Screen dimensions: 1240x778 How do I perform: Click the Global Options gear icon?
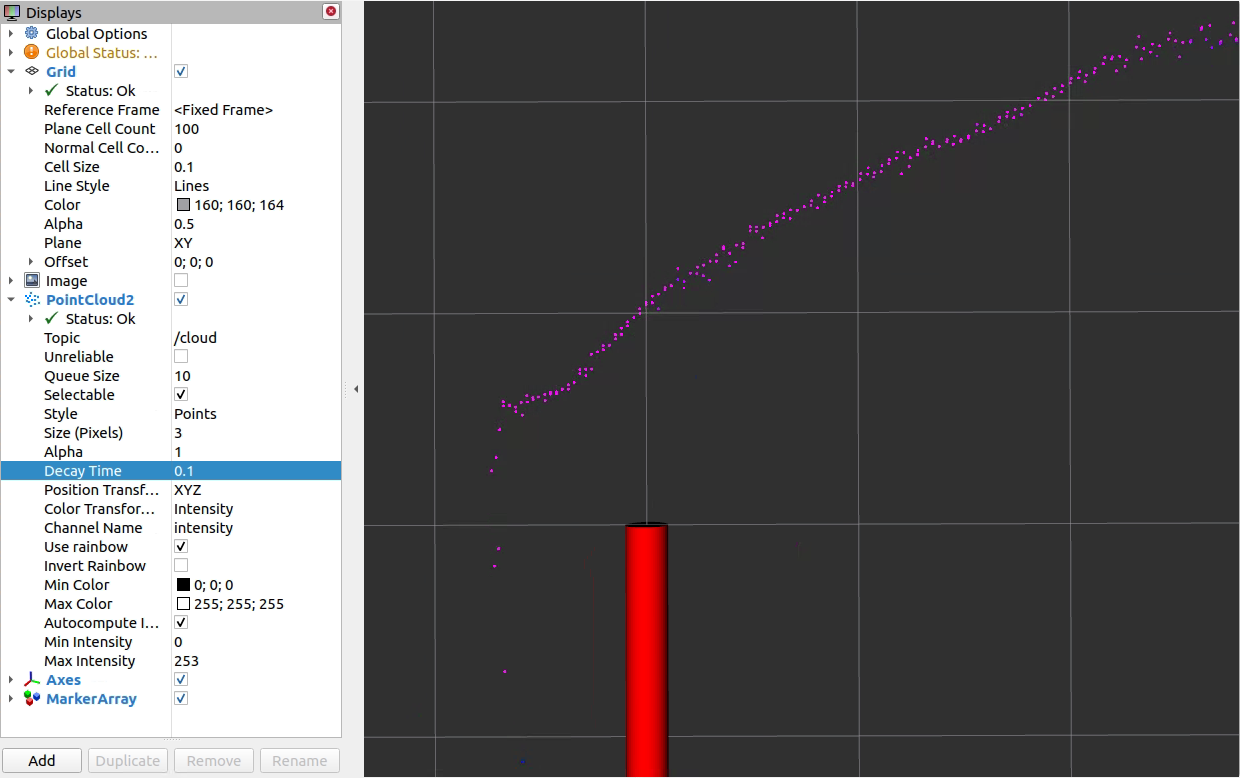pos(30,33)
